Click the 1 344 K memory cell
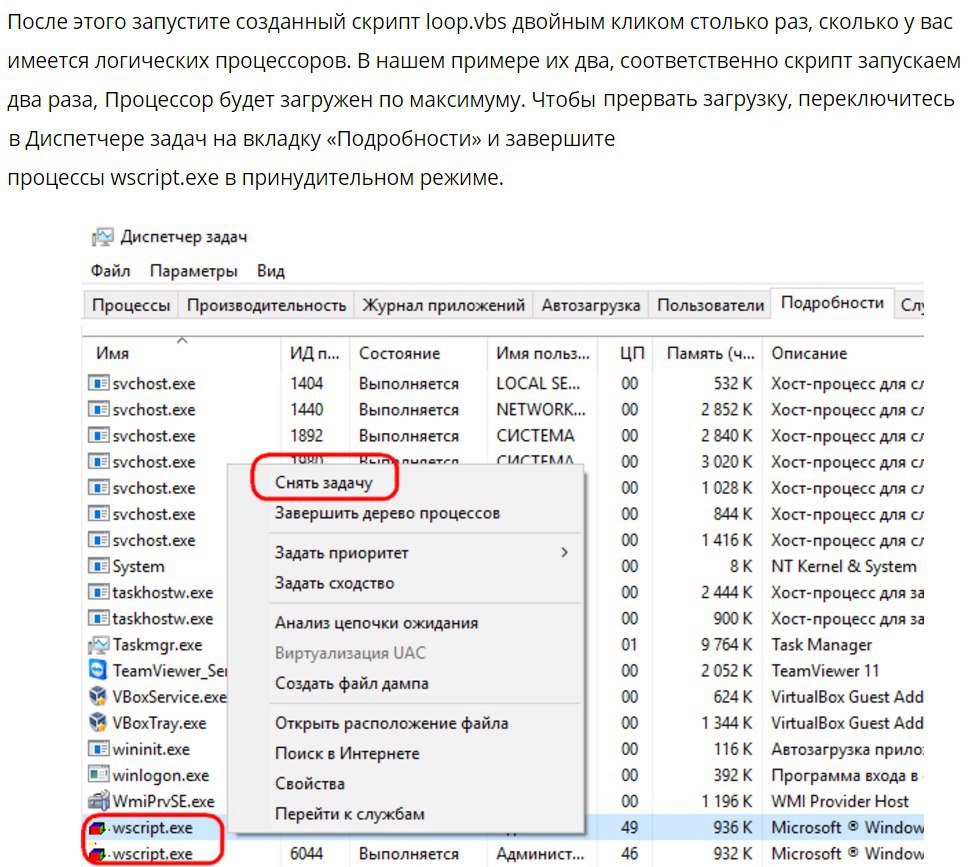 point(726,723)
